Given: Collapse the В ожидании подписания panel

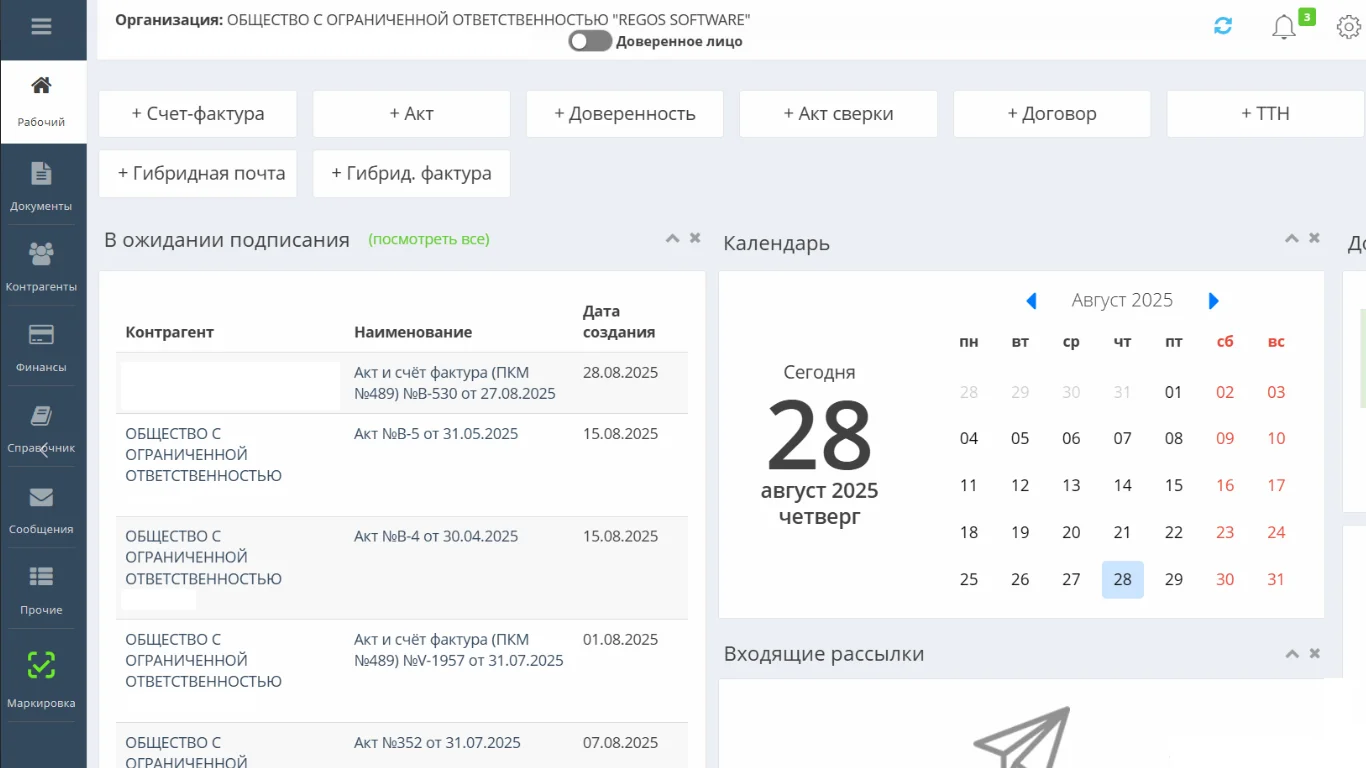Looking at the screenshot, I should click(x=673, y=238).
